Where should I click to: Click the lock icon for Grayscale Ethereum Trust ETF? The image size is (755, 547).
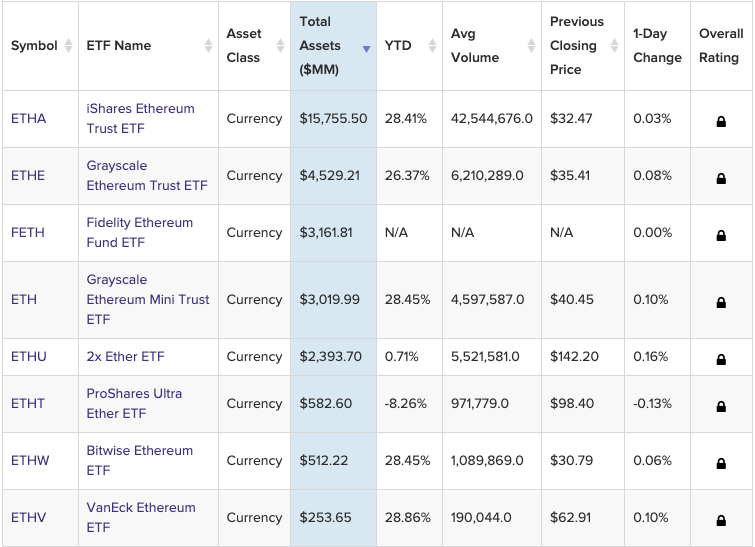coord(720,178)
